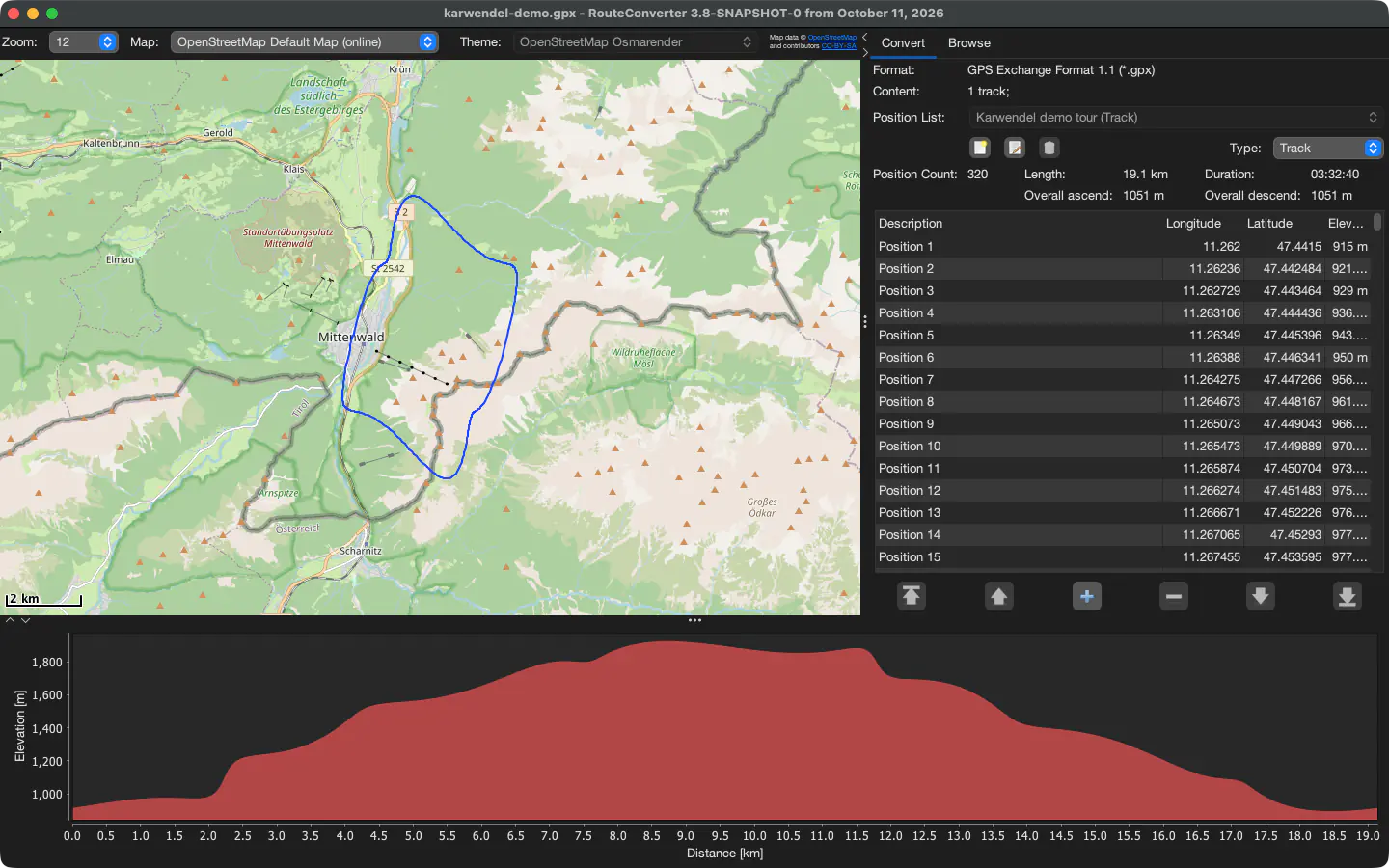This screenshot has height=868, width=1389.
Task: Create a new position list
Action: click(980, 148)
